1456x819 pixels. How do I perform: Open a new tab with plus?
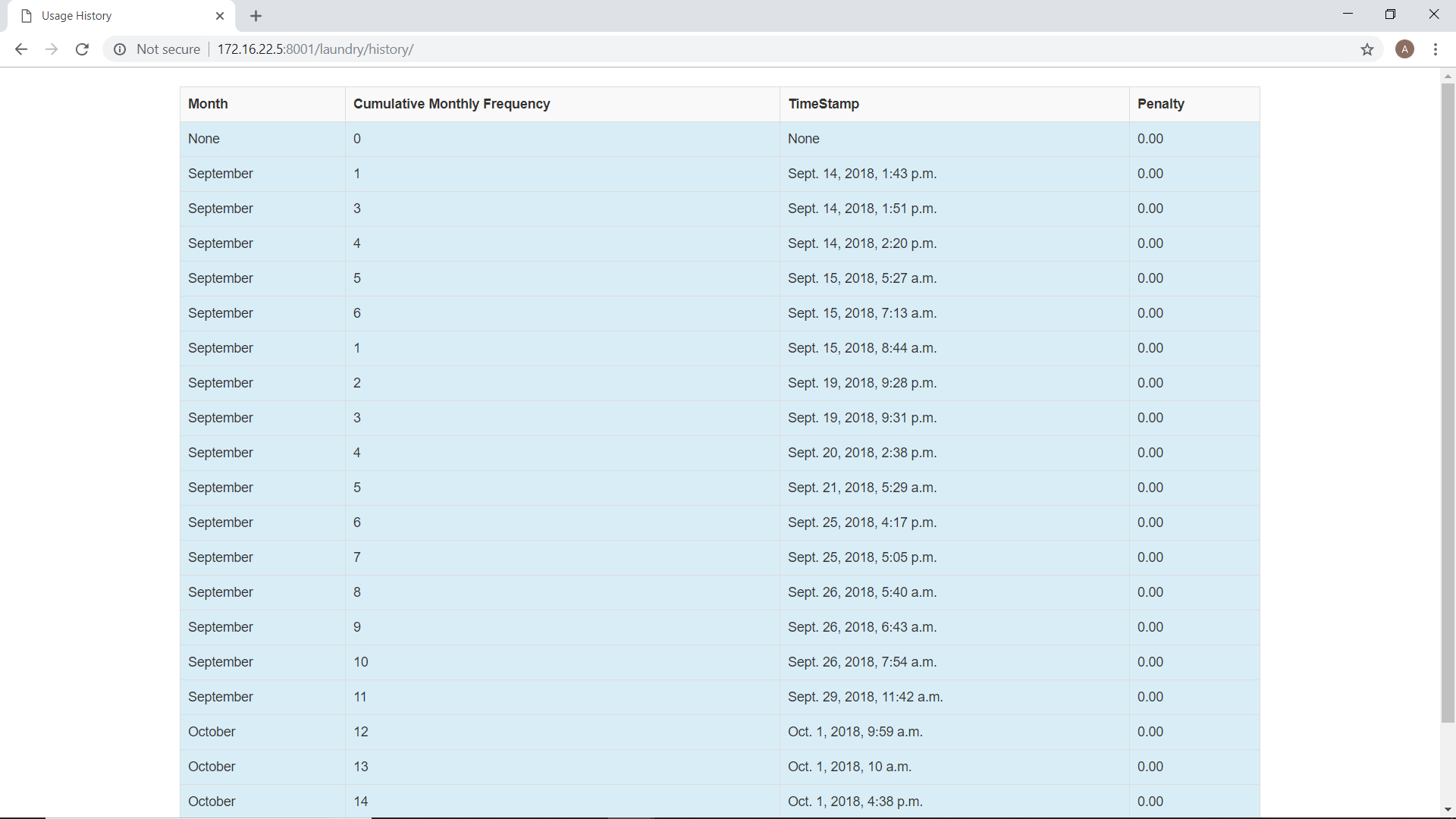[x=256, y=16]
